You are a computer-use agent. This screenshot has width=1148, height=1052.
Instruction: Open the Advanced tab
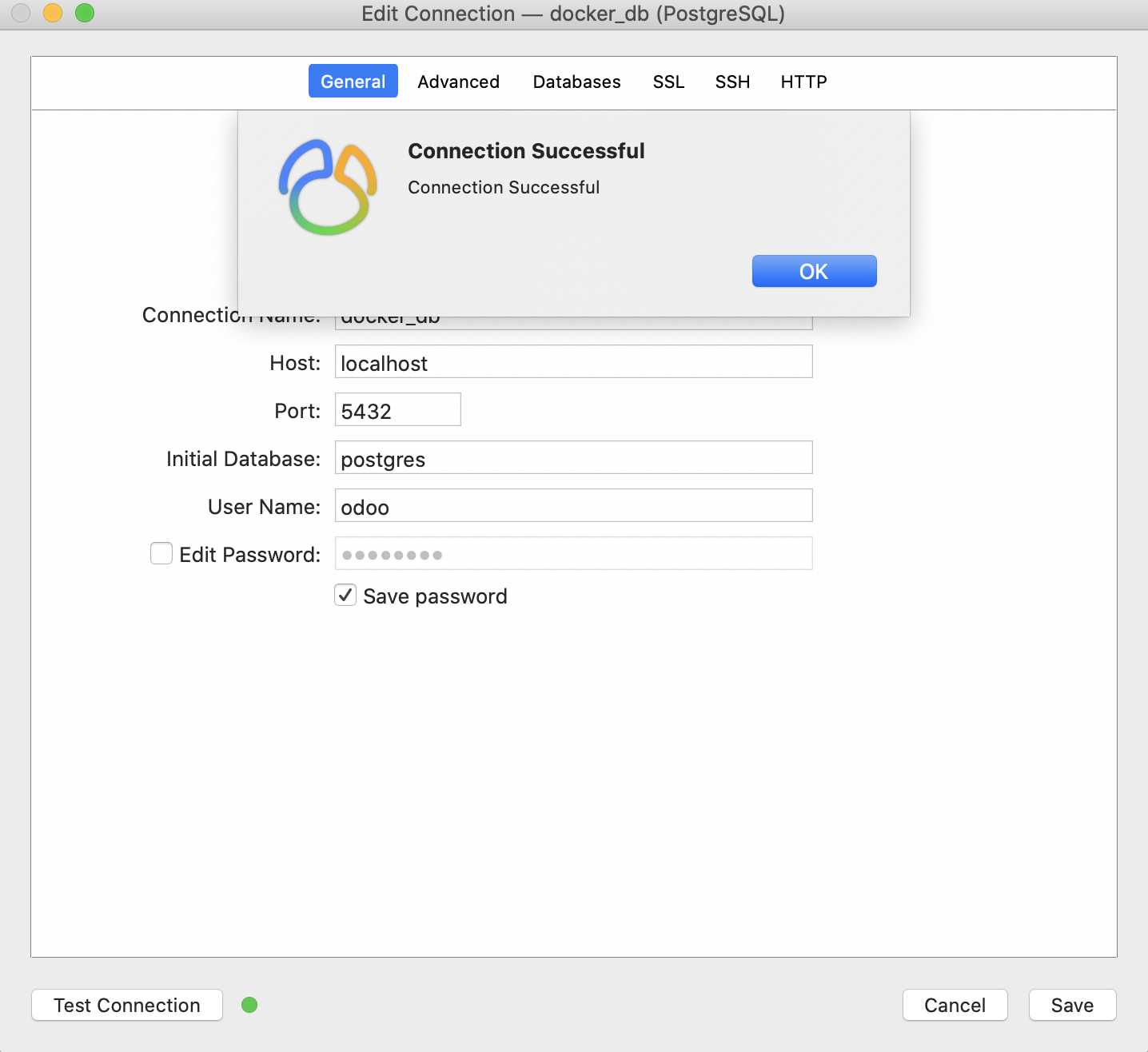[459, 82]
